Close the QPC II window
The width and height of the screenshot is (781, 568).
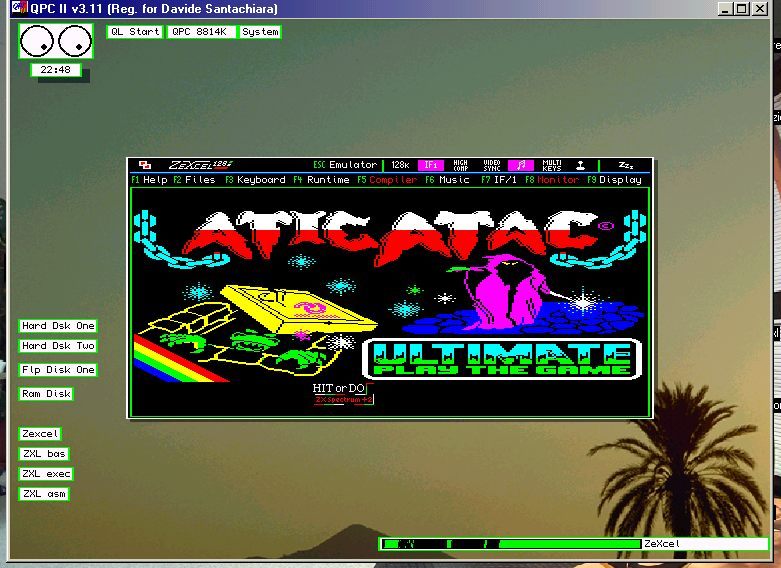[760, 8]
